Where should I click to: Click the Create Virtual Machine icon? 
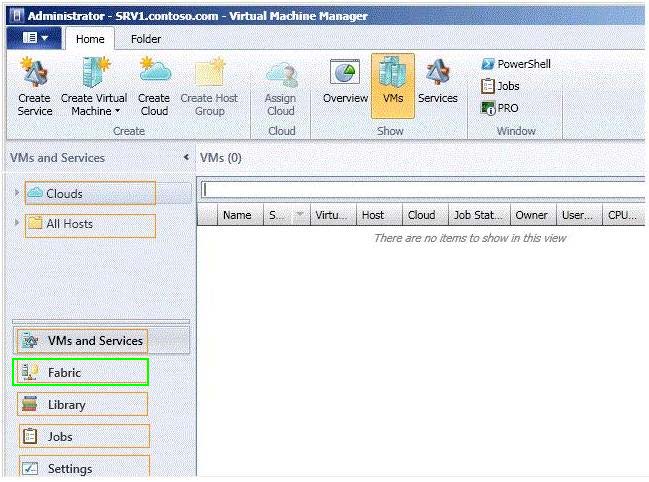click(95, 72)
